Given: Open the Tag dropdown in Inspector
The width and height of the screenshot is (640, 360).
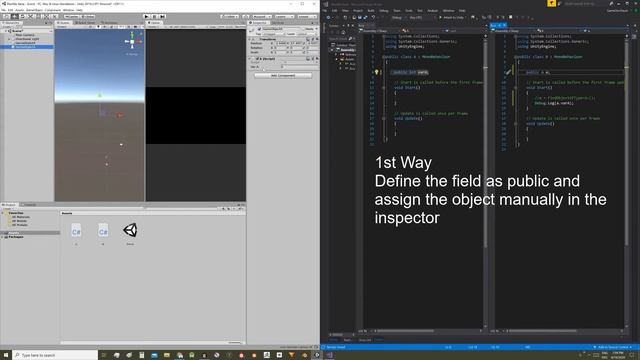Looking at the screenshot, I should click(x=273, y=34).
